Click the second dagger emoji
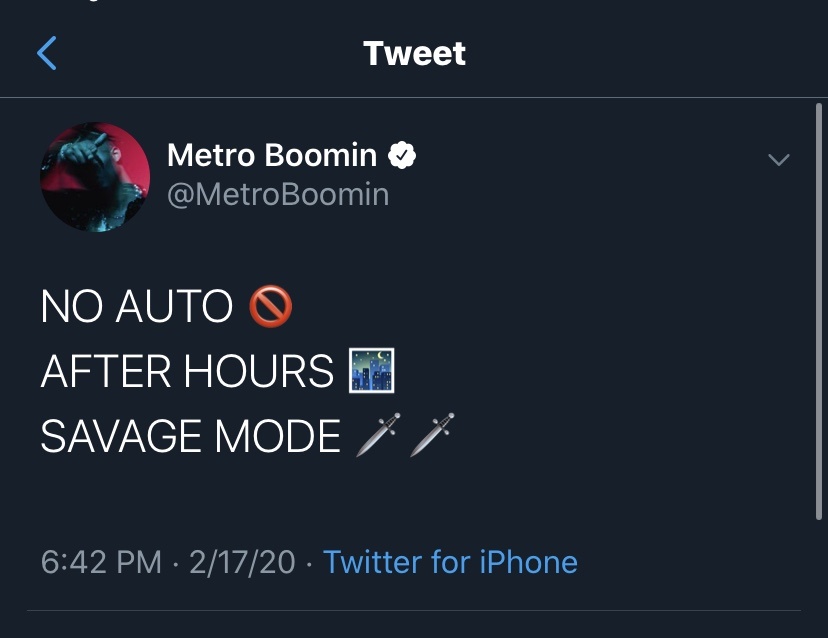828x638 pixels. 432,435
